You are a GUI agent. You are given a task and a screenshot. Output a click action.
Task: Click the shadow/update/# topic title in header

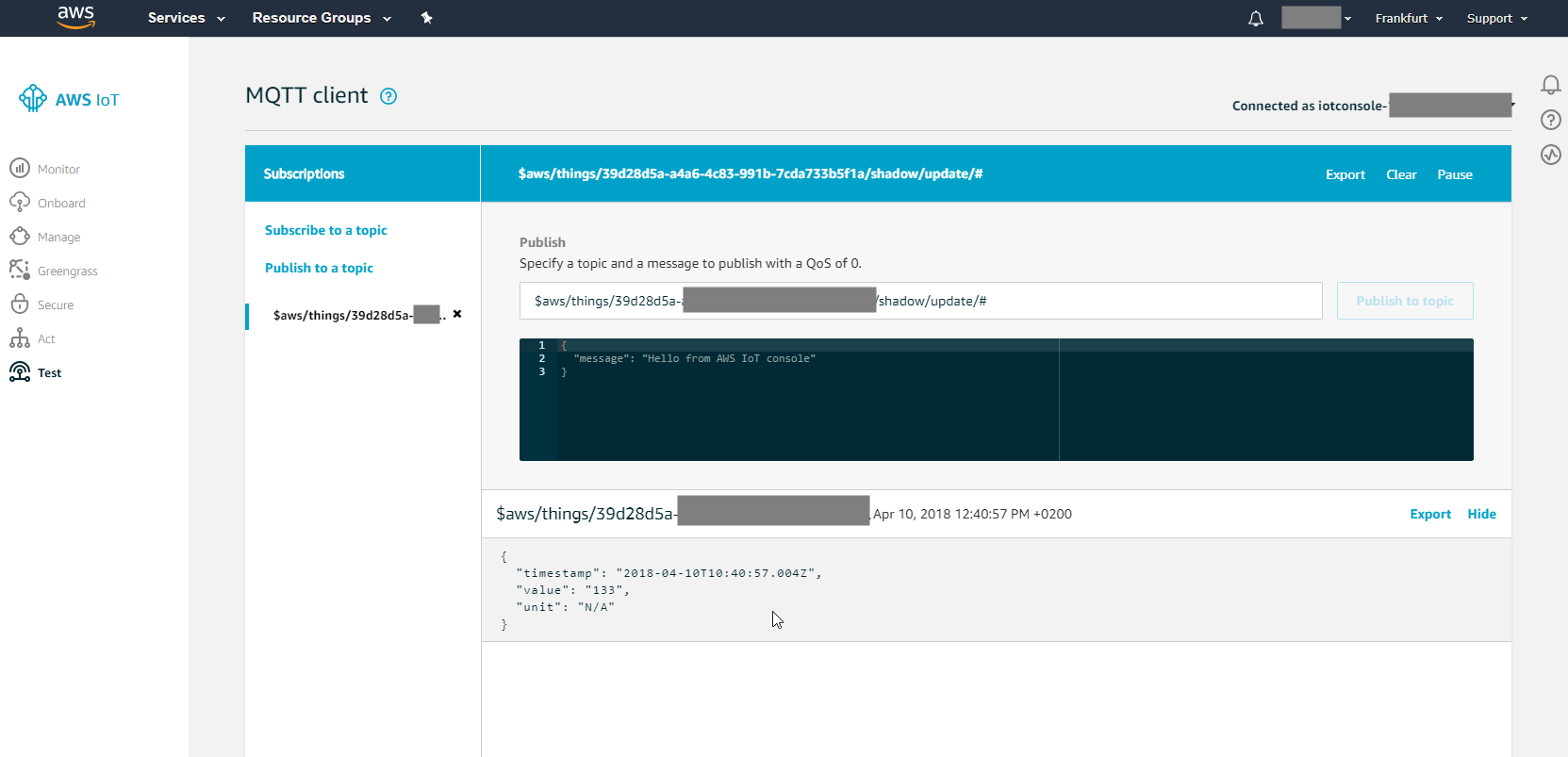click(x=751, y=173)
